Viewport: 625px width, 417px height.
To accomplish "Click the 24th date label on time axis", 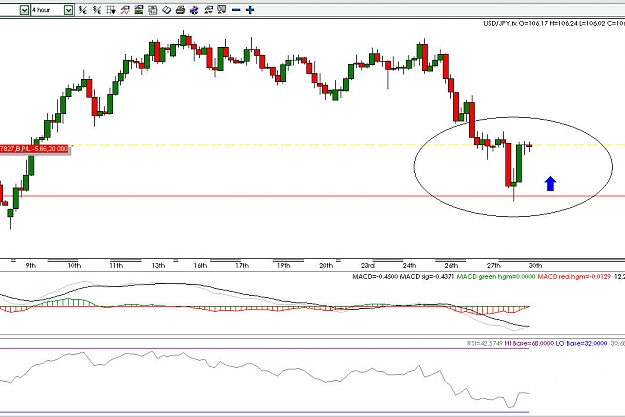I will tap(409, 266).
